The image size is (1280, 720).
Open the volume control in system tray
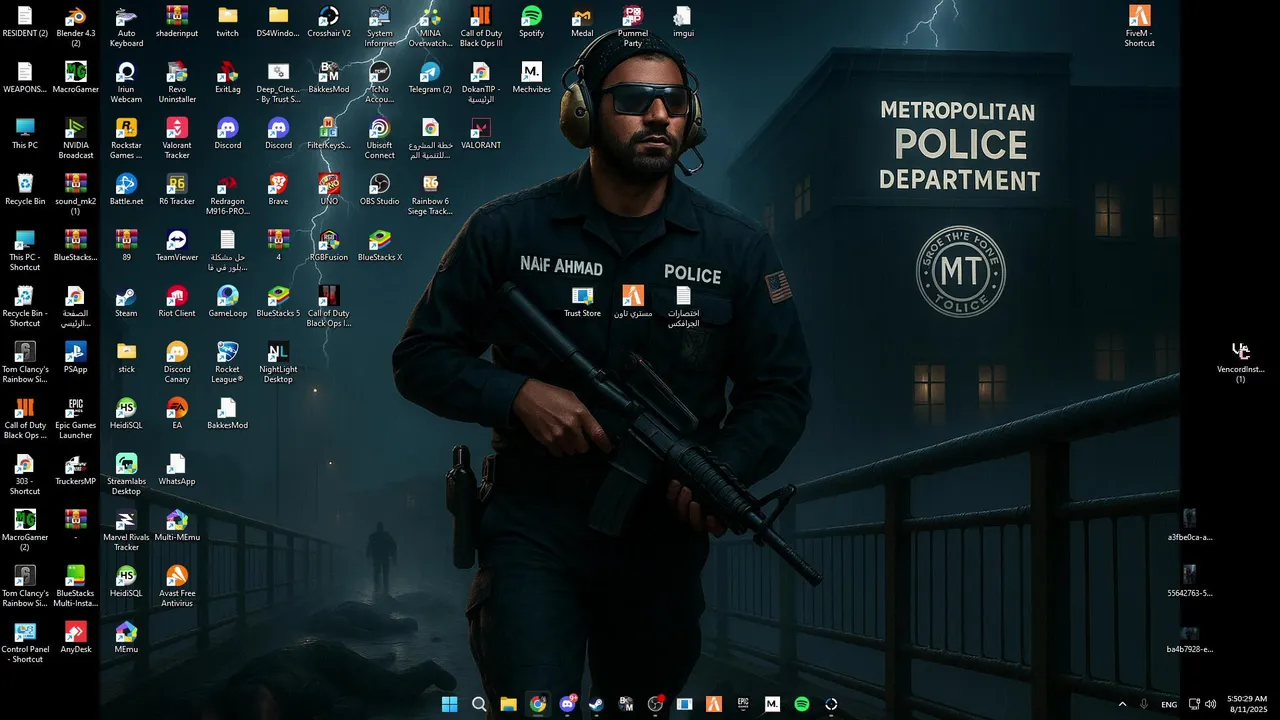click(x=1211, y=704)
